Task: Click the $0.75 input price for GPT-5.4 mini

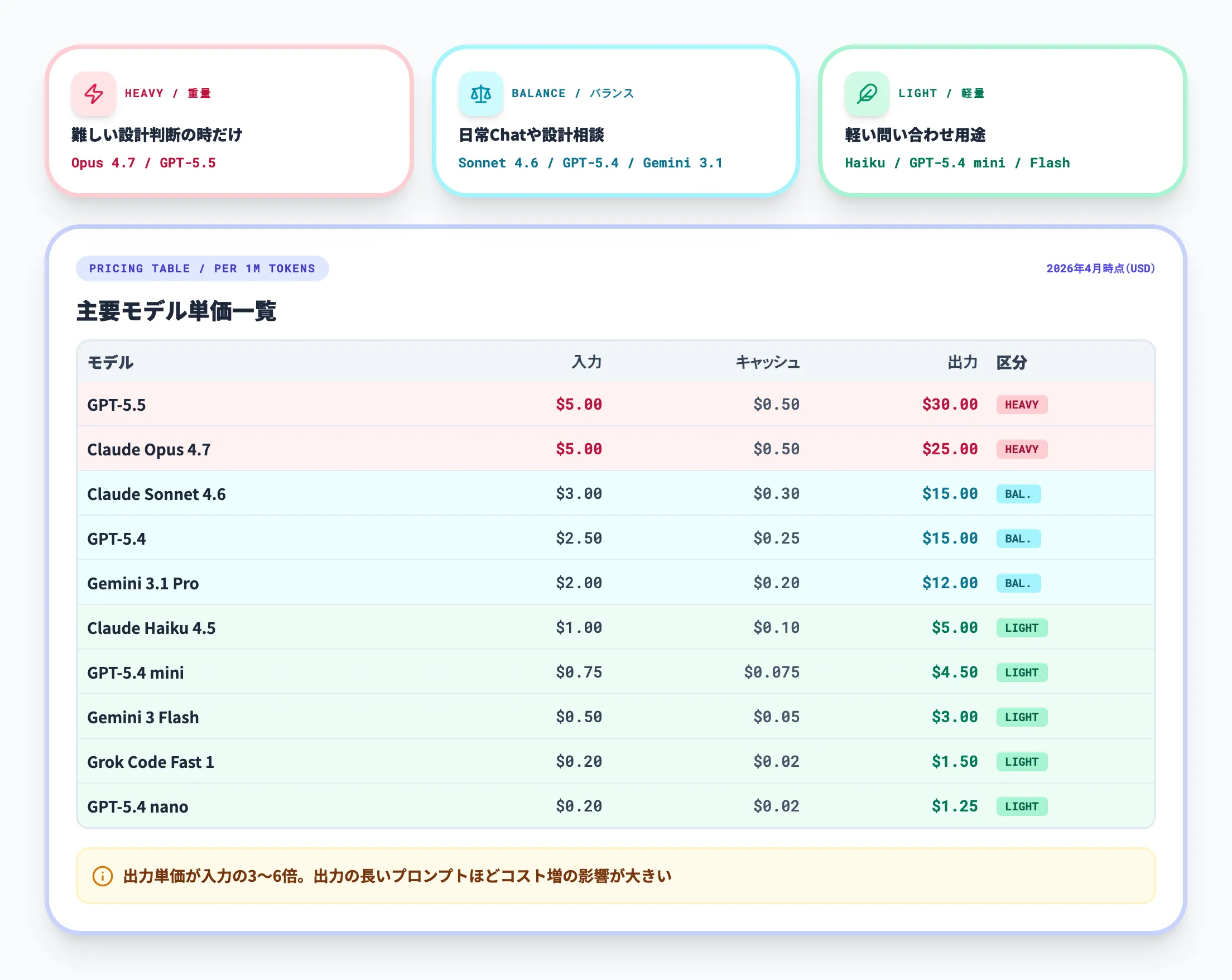Action: [x=579, y=672]
